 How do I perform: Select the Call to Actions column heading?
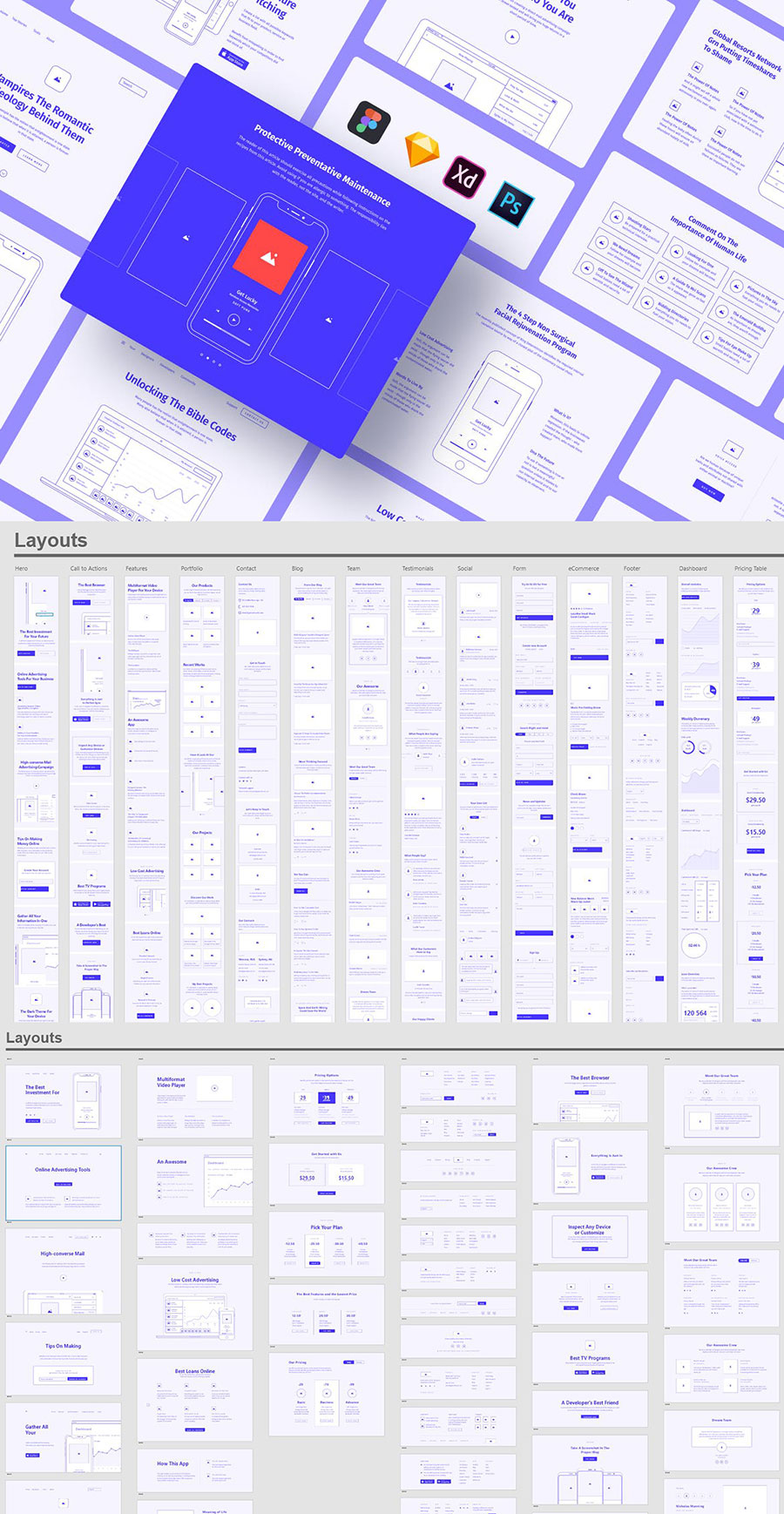coord(89,568)
